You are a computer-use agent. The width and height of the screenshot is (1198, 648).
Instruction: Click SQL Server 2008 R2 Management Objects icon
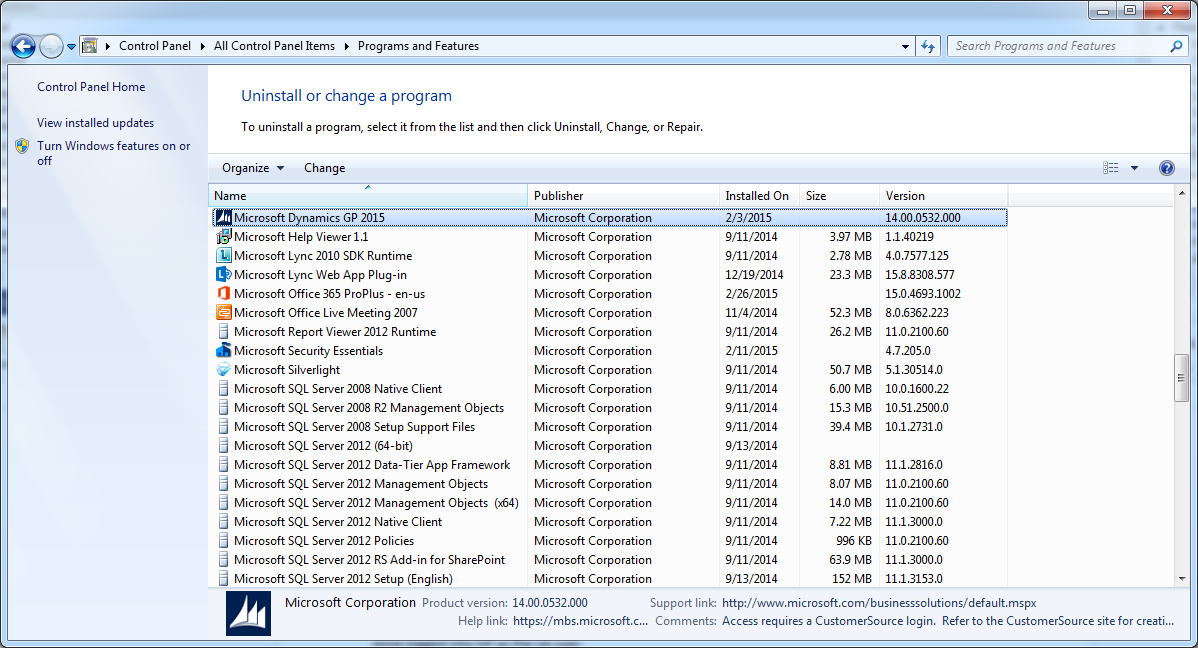(x=223, y=408)
